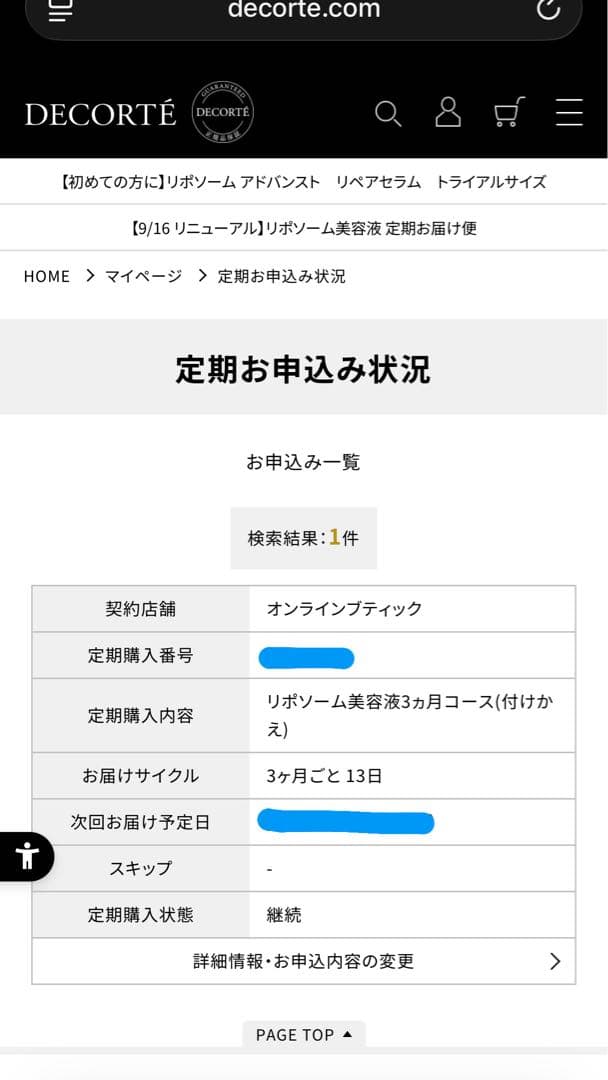608x1080 pixels.
Task: Click chevron arrow beside 詳細情報 row
Action: [x=555, y=961]
